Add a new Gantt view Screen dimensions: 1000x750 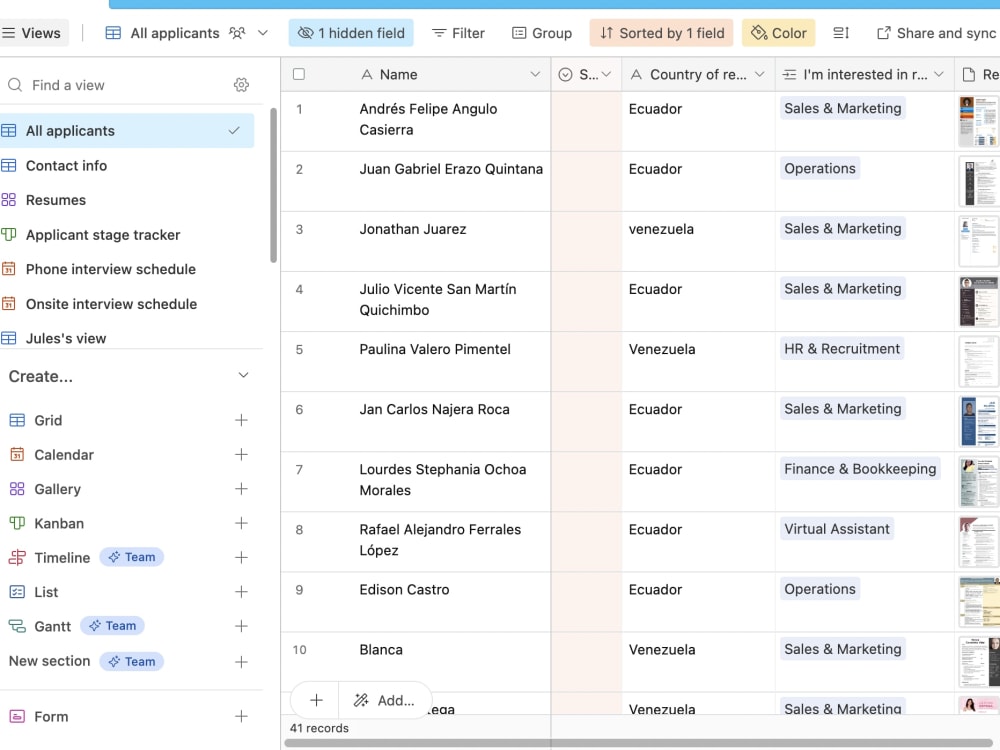pos(241,626)
